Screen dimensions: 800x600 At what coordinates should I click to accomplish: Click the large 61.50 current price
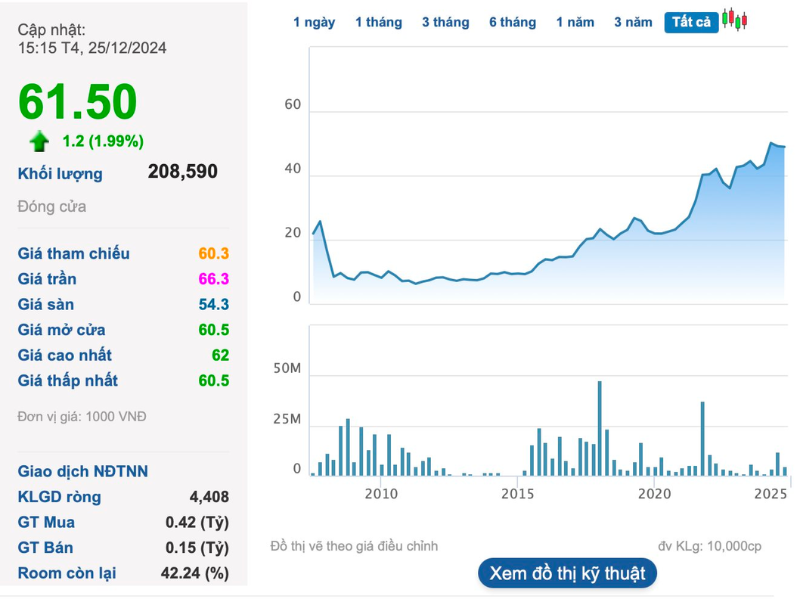(77, 102)
